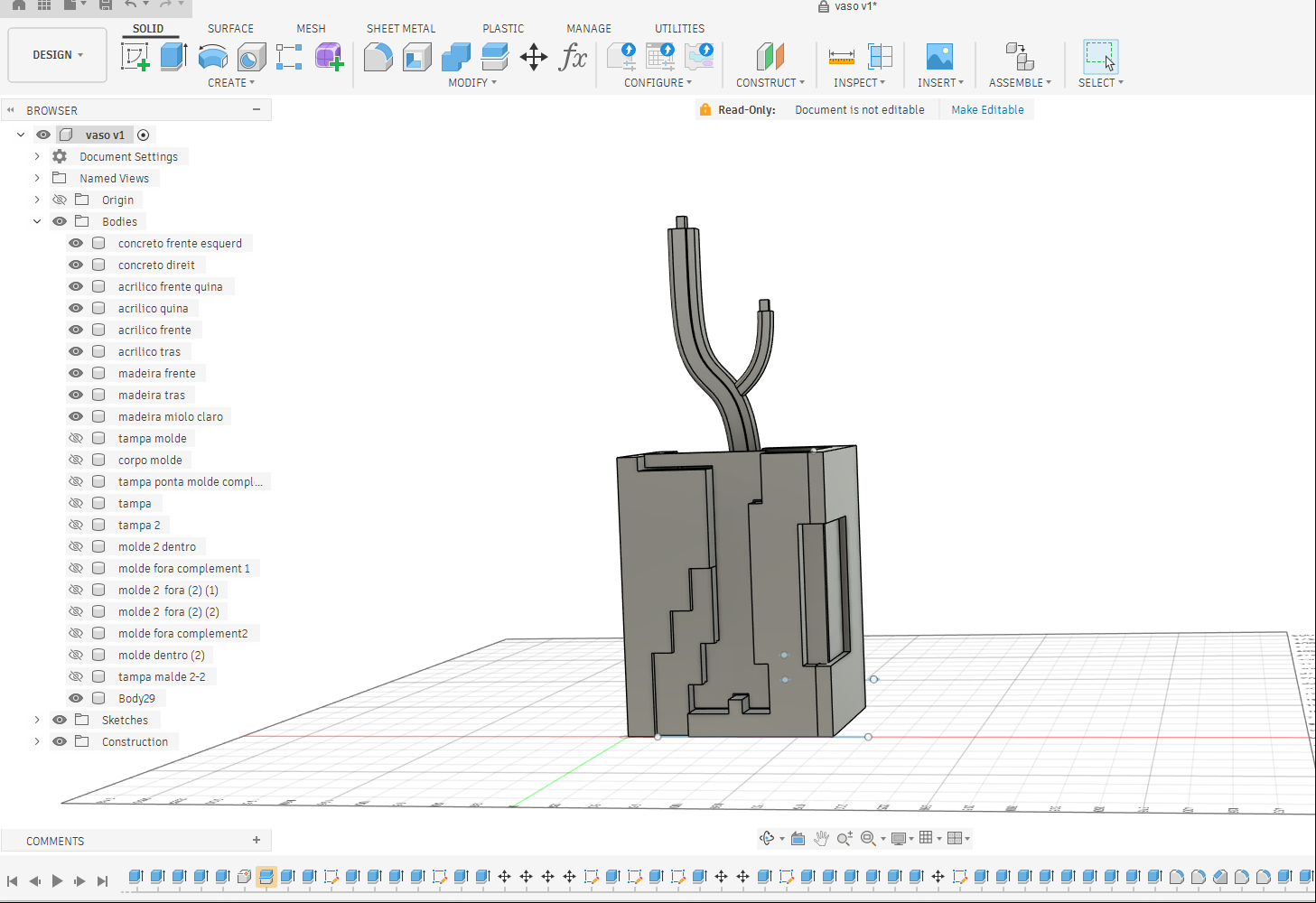Open Change Parameters fx icon
Screen dimensions: 1316x903
coord(573,57)
